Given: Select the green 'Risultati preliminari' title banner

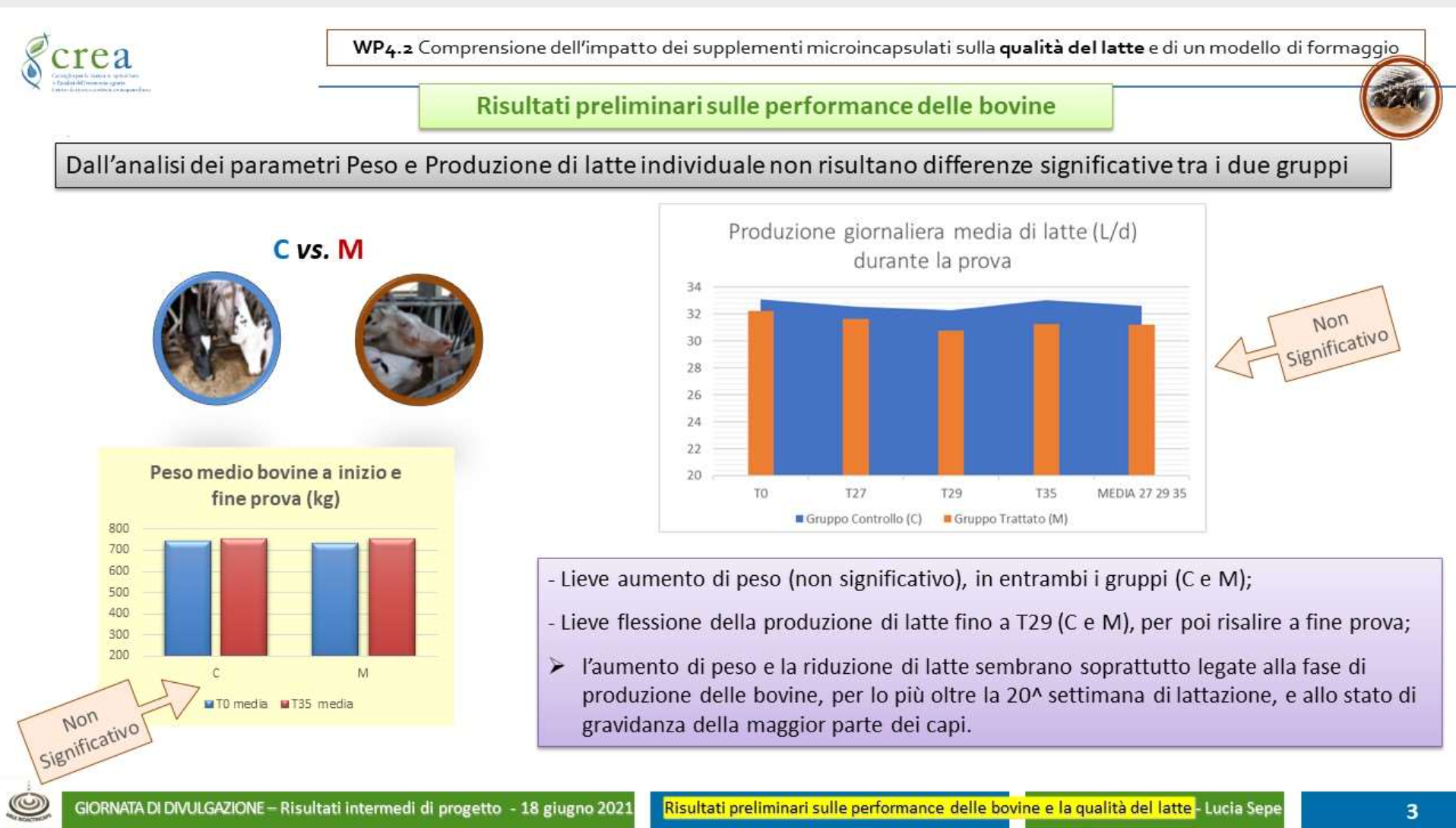Looking at the screenshot, I should pos(765,106).
